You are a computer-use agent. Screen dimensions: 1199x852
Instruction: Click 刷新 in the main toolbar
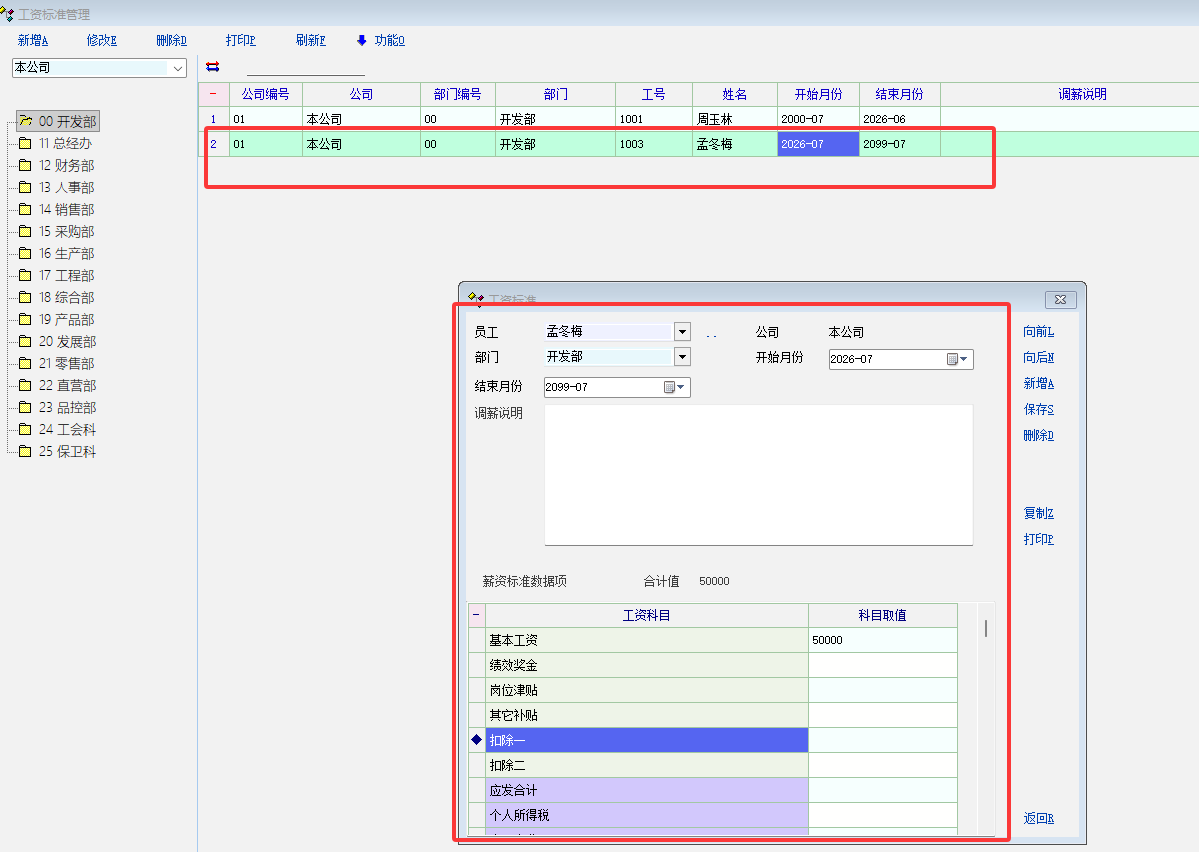(x=310, y=41)
